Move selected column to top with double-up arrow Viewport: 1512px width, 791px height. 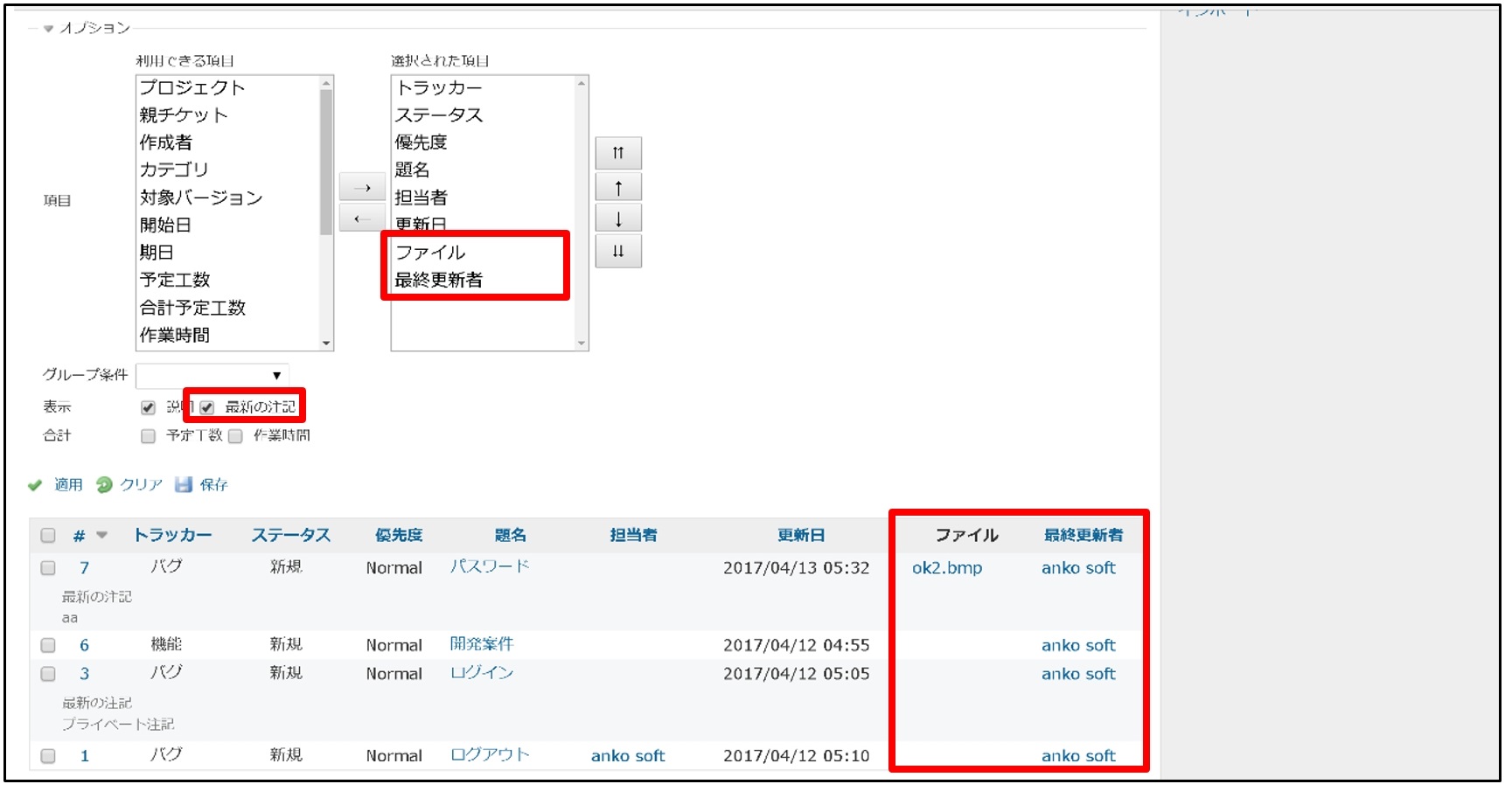point(617,152)
